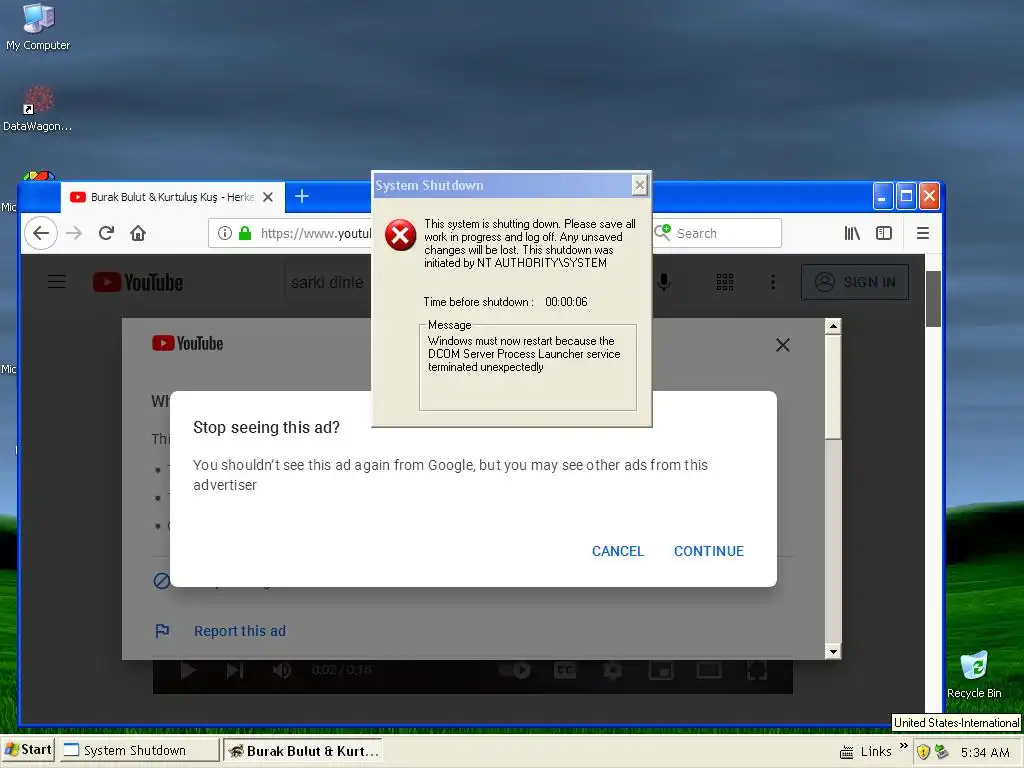Switch to theater mode
Screen dimensions: 1024x768
click(709, 671)
